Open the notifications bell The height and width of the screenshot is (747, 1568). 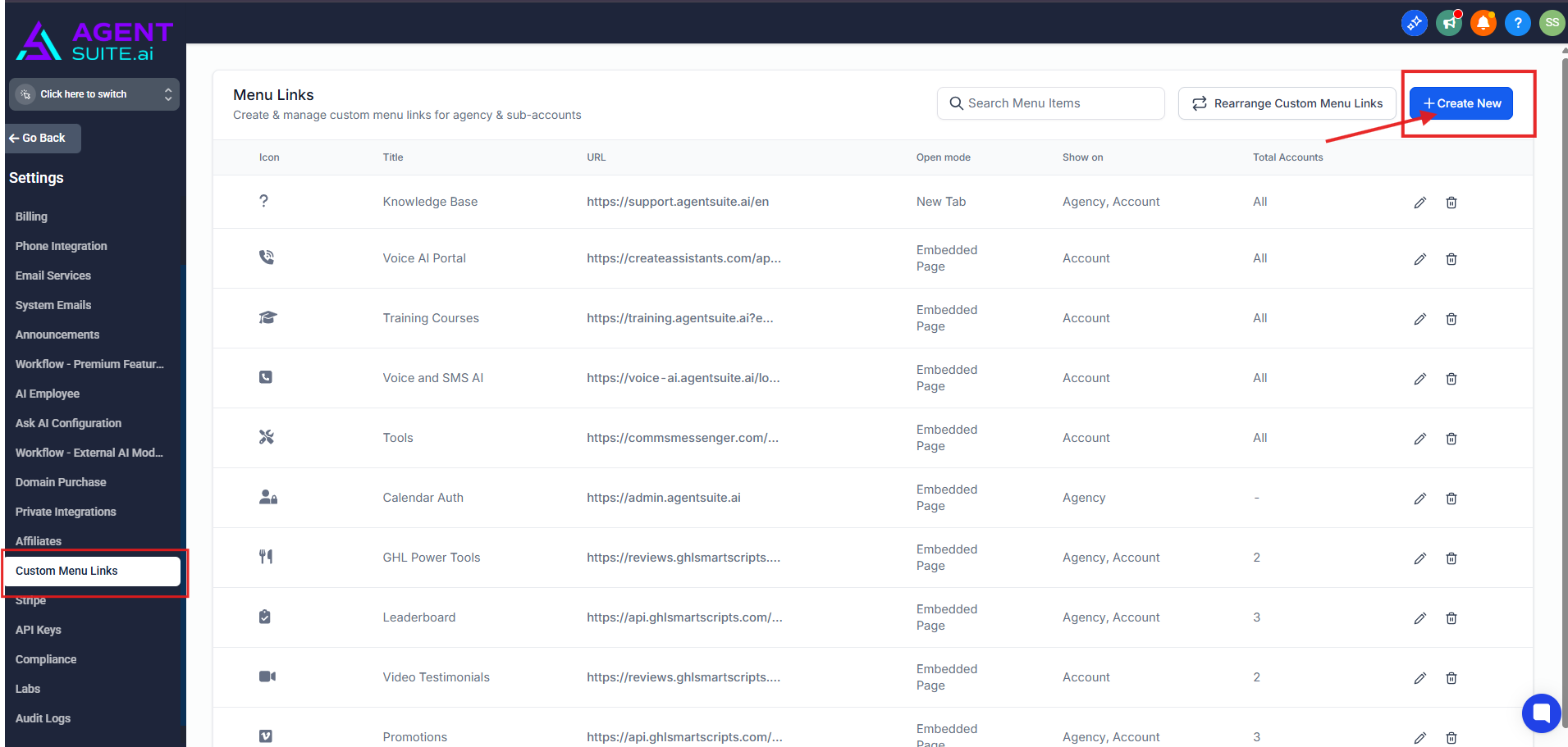[x=1483, y=23]
